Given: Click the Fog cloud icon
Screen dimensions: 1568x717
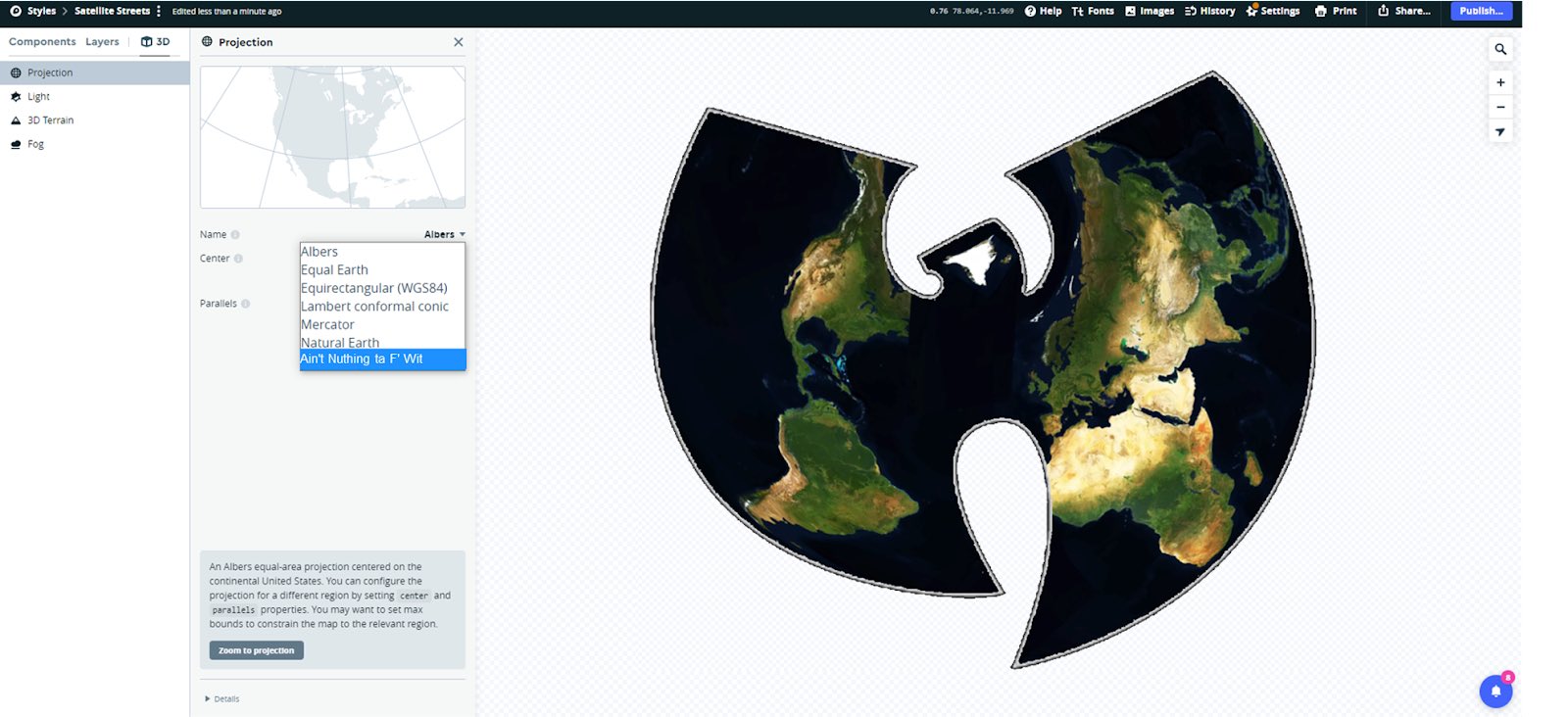Looking at the screenshot, I should click(16, 144).
